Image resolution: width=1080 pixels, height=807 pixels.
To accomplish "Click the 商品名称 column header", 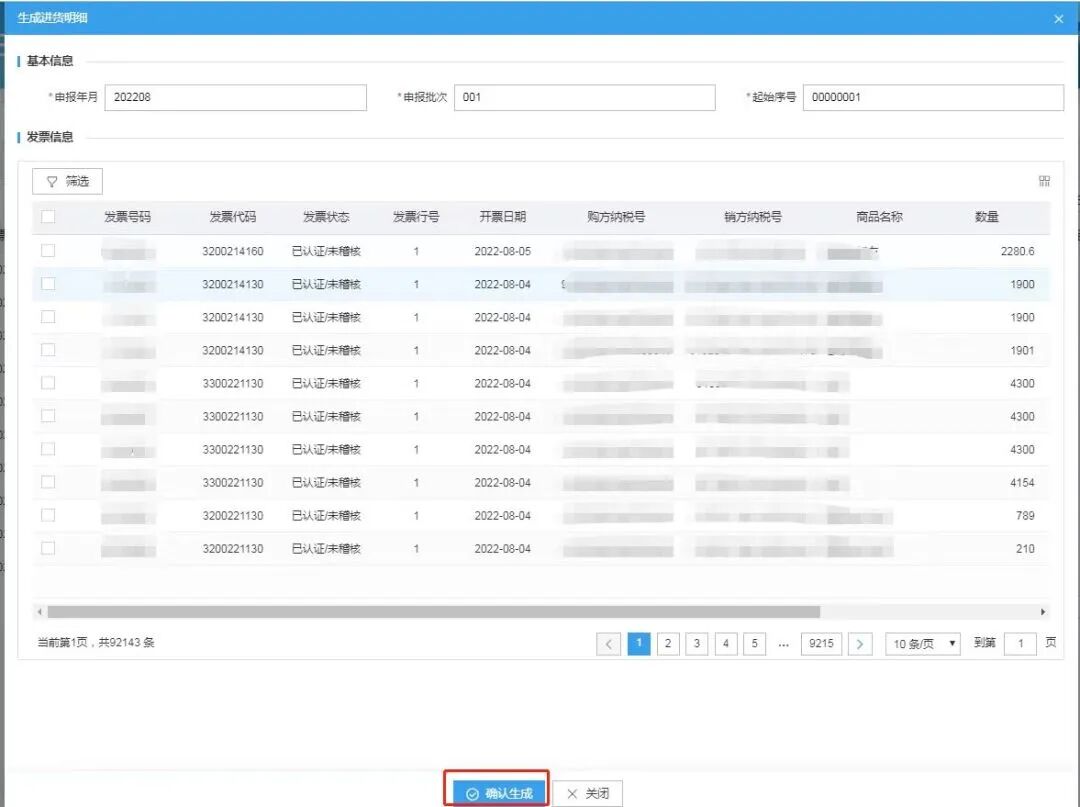I will pos(880,217).
